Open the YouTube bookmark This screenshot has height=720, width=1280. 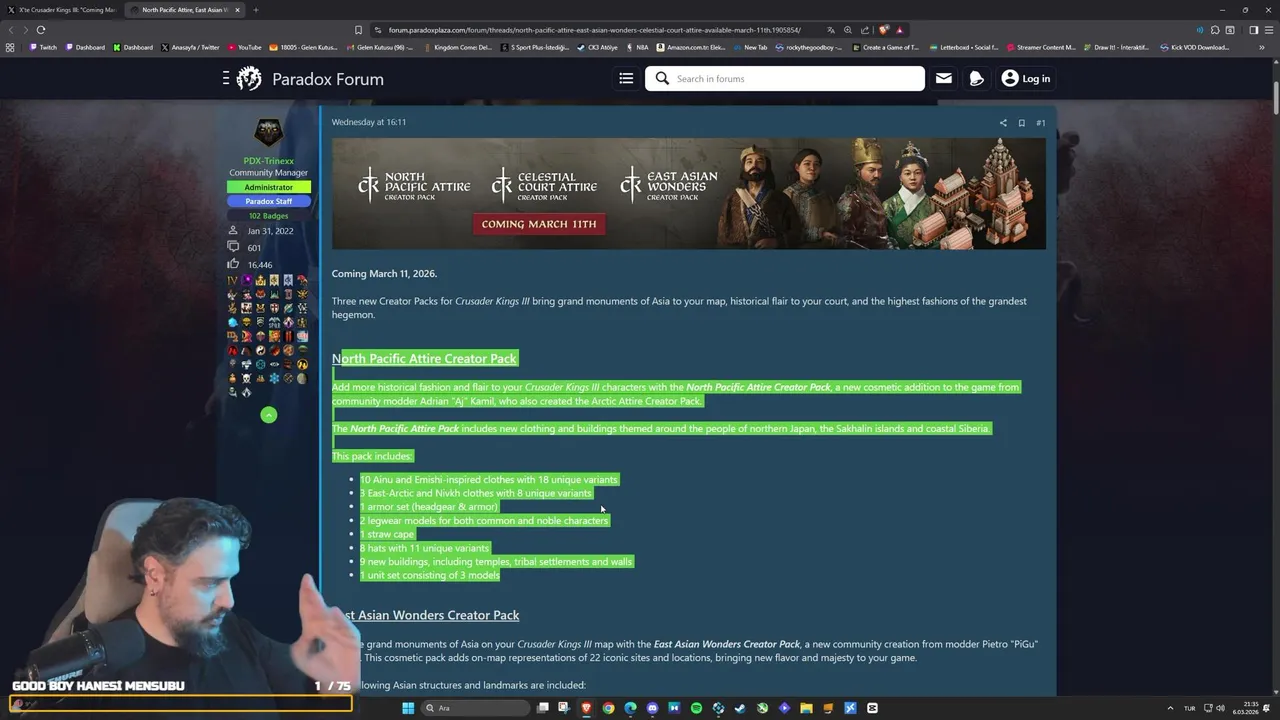245,47
